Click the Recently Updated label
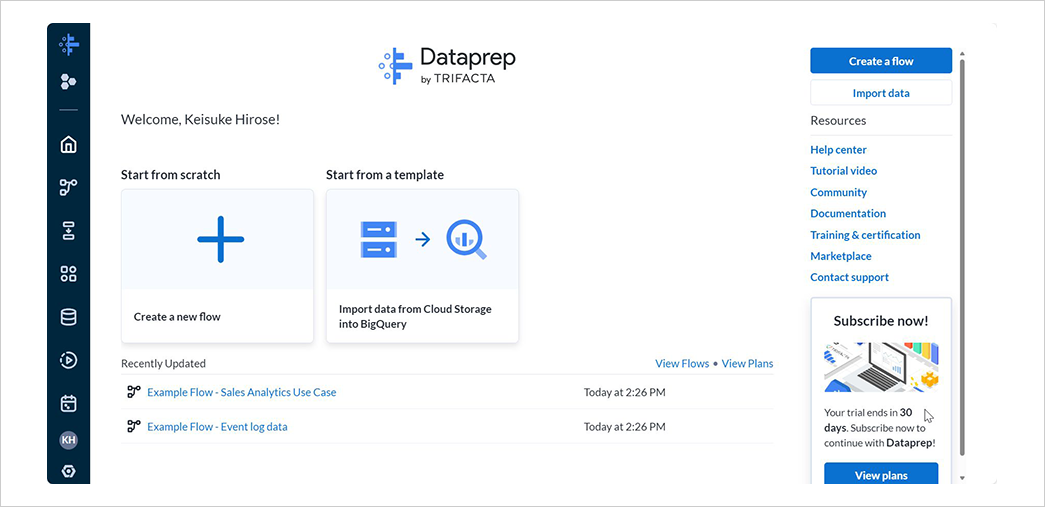 tap(163, 364)
